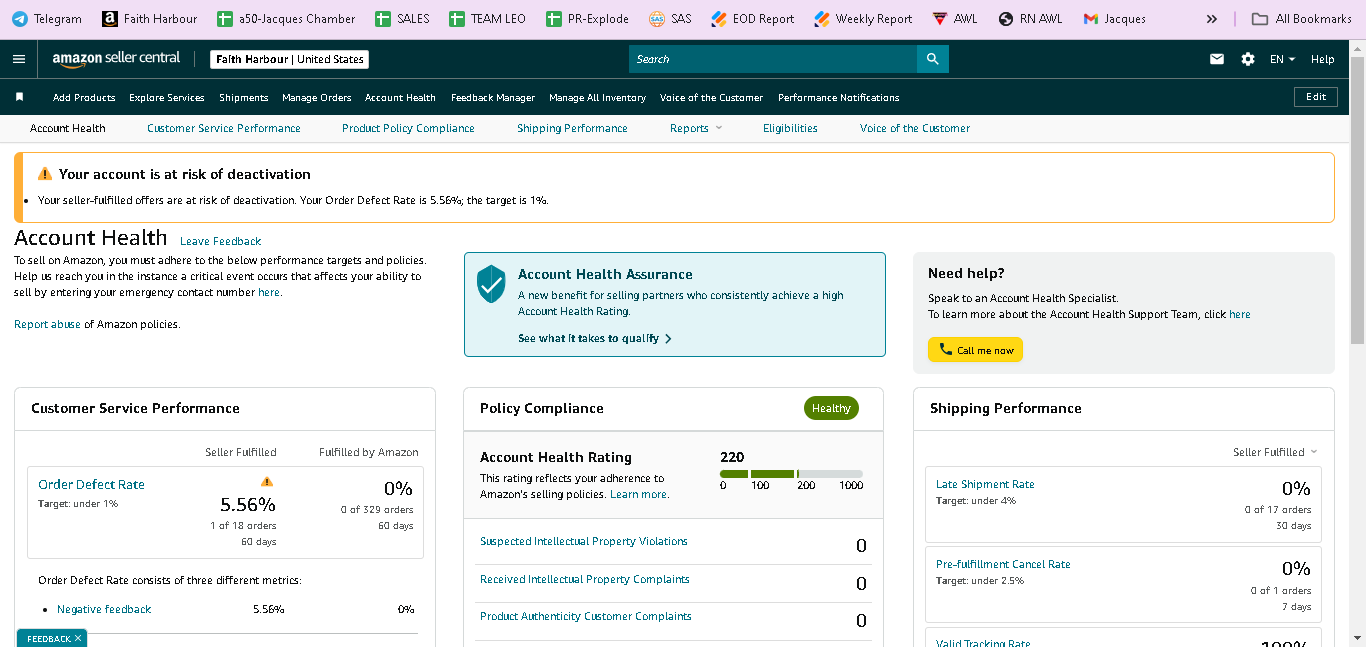Open the Seller Fulfilled shipping dropdown
This screenshot has height=647, width=1366.
1275,452
